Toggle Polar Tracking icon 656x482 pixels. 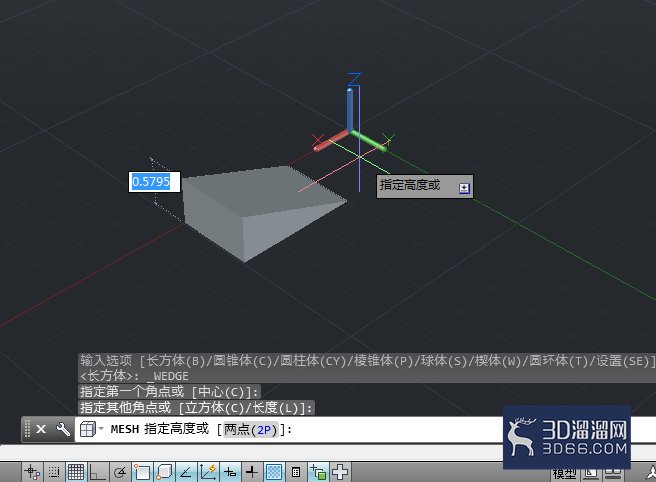coord(120,472)
